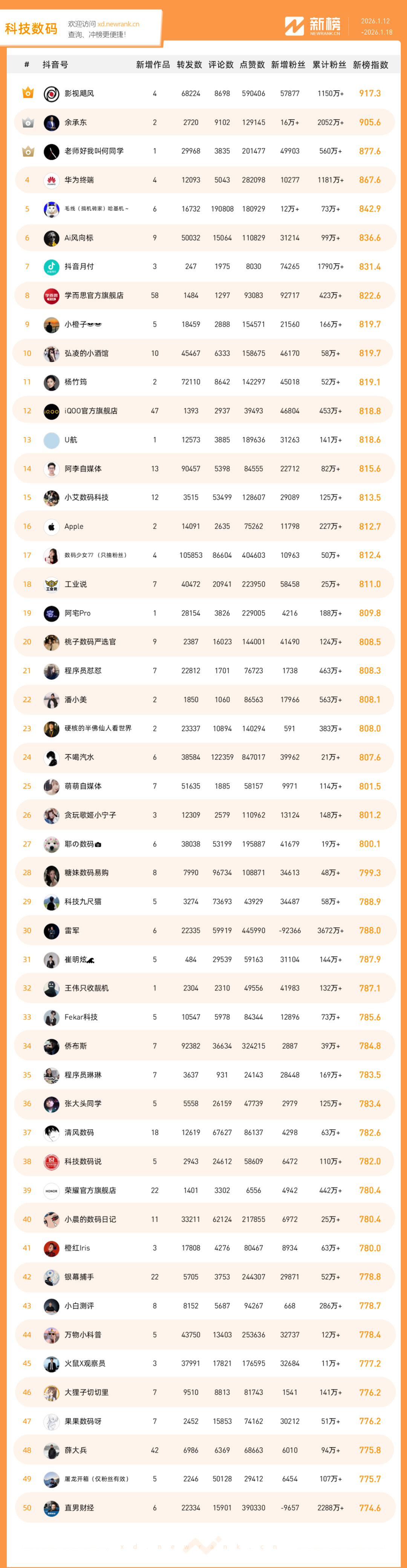
Task: Click the gold crown icon for rank one
Action: coord(28,93)
